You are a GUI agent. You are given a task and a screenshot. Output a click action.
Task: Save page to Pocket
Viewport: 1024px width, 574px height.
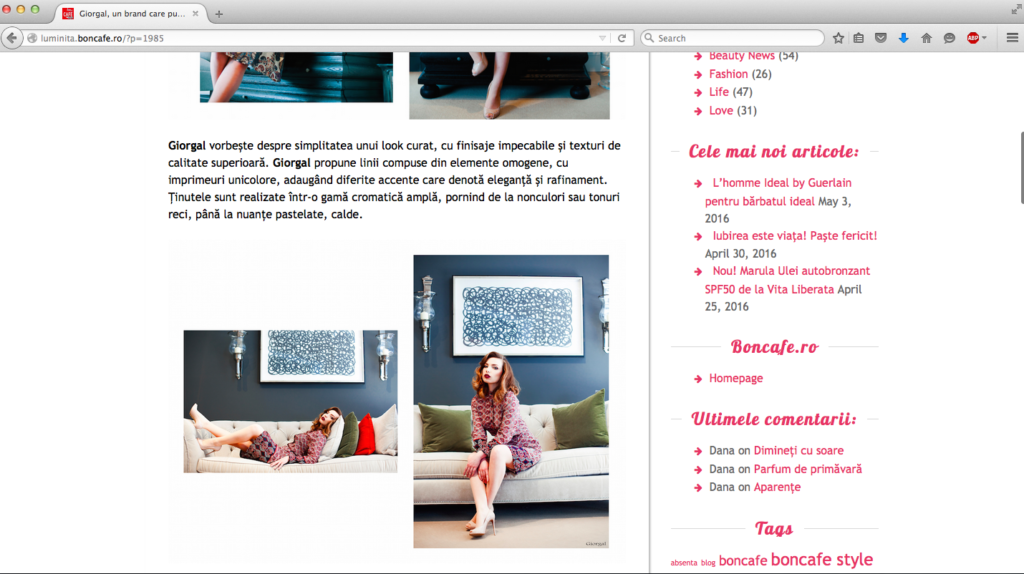pyautogui.click(x=881, y=38)
